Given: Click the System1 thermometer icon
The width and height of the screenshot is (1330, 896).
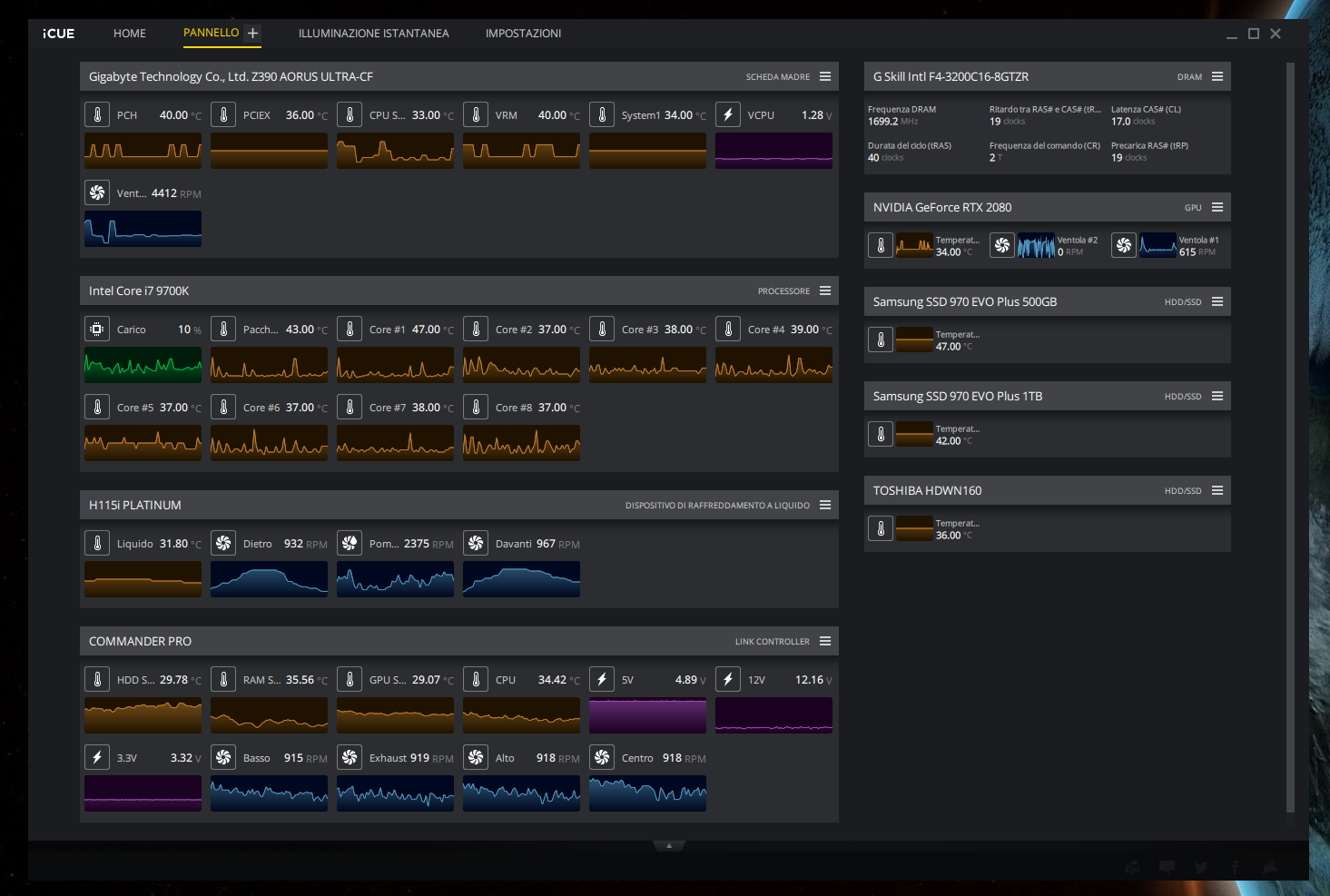Looking at the screenshot, I should point(602,114).
